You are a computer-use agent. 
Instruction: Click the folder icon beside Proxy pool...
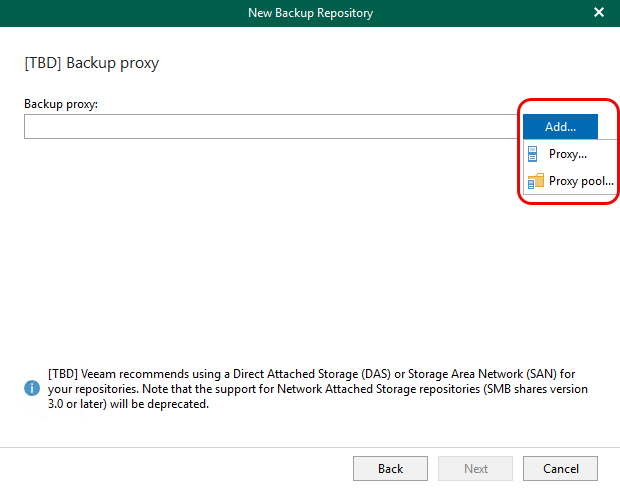534,181
